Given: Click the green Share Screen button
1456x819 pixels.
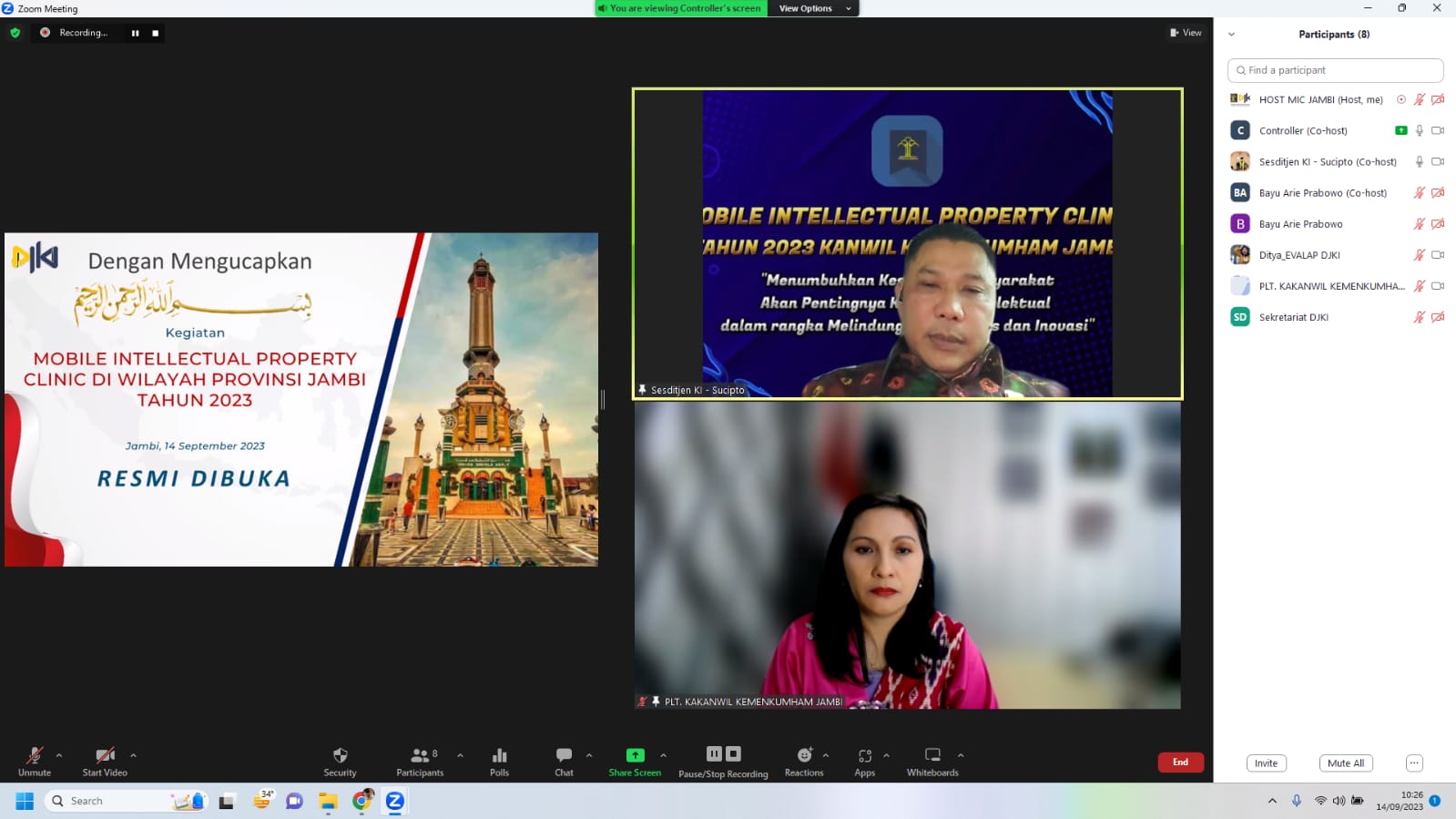Looking at the screenshot, I should [635, 762].
